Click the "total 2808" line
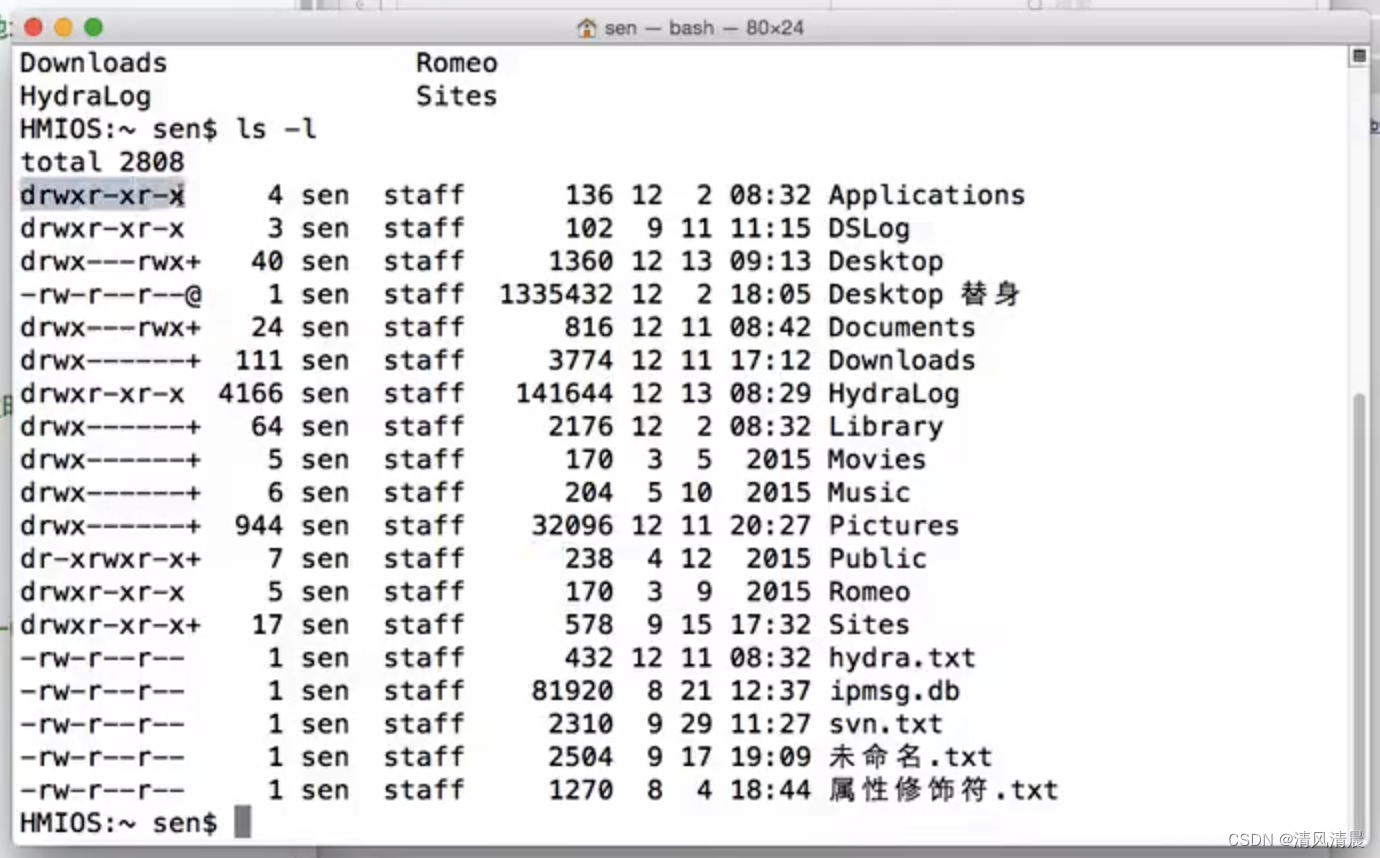Screen dimensions: 1380x858 (102, 162)
